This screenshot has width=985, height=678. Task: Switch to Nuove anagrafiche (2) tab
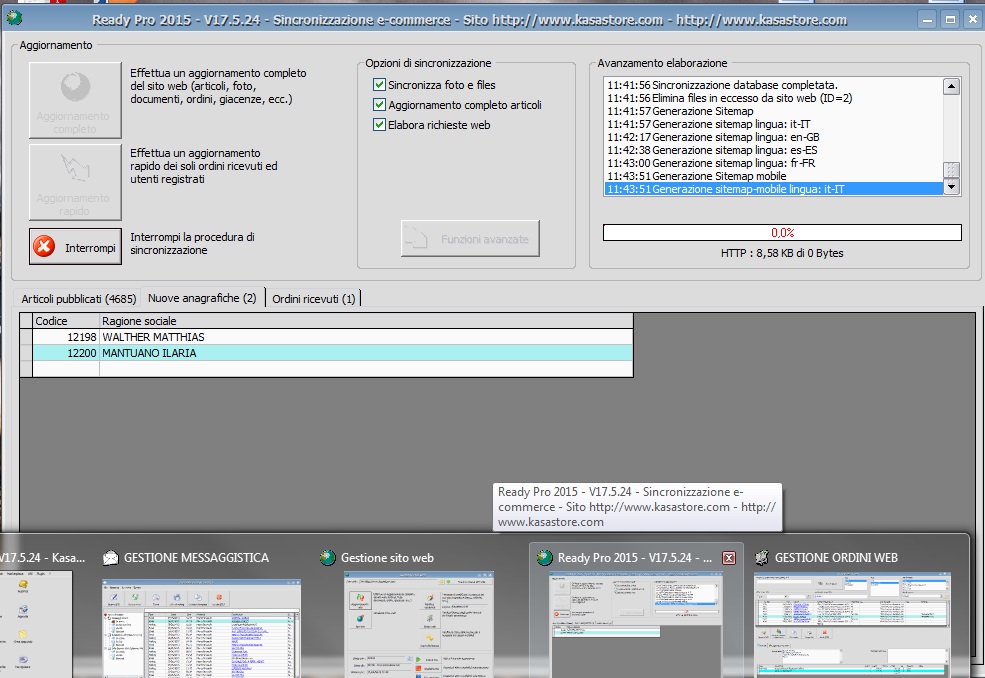pyautogui.click(x=202, y=297)
